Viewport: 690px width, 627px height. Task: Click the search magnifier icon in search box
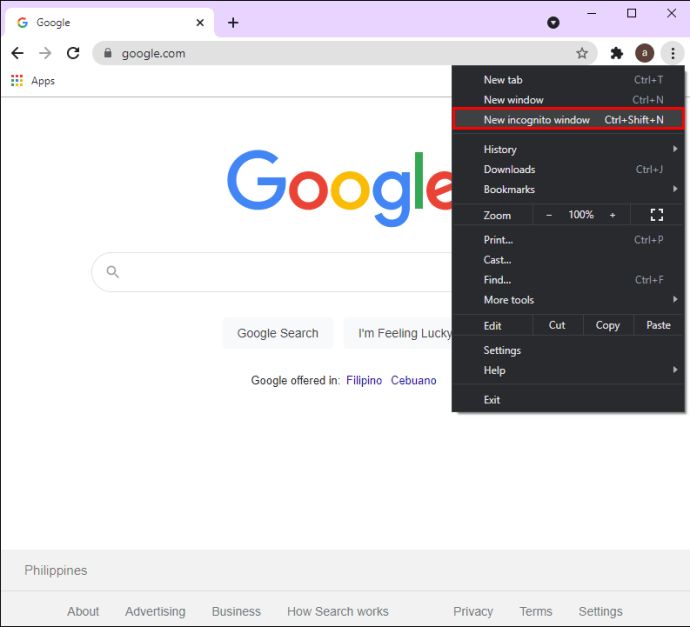point(113,272)
